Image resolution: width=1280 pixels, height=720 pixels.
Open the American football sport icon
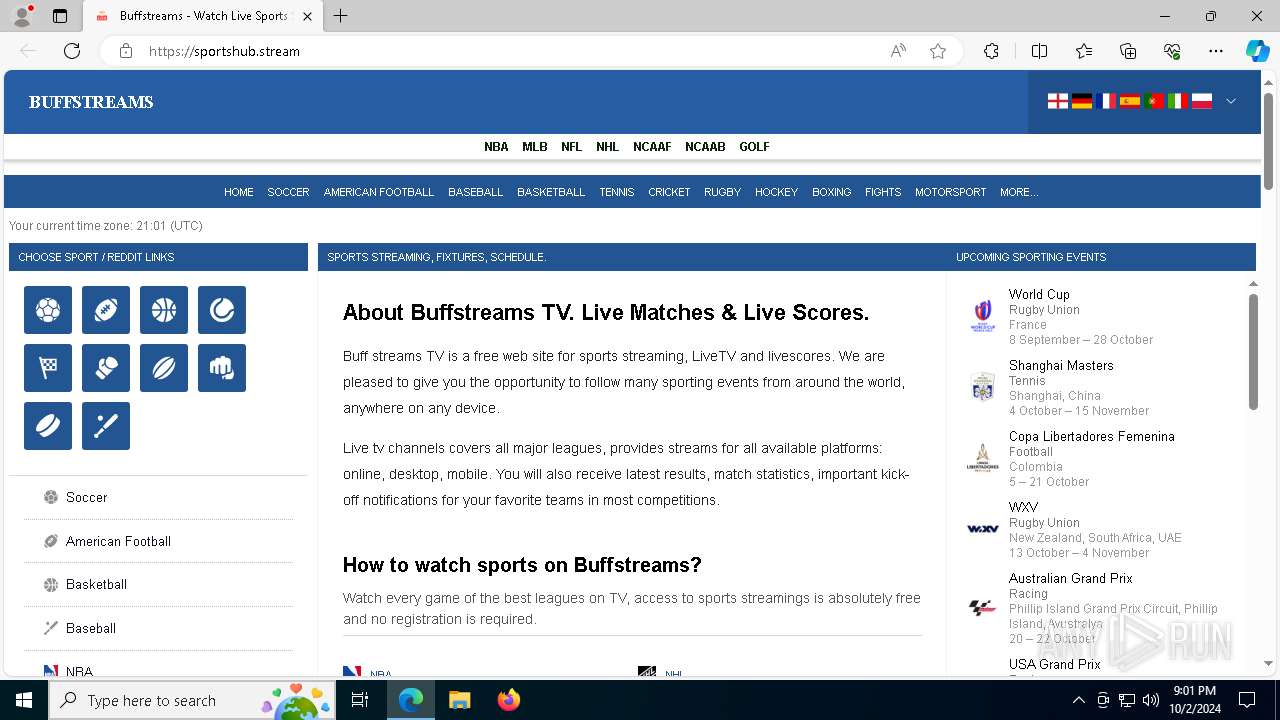pos(106,310)
